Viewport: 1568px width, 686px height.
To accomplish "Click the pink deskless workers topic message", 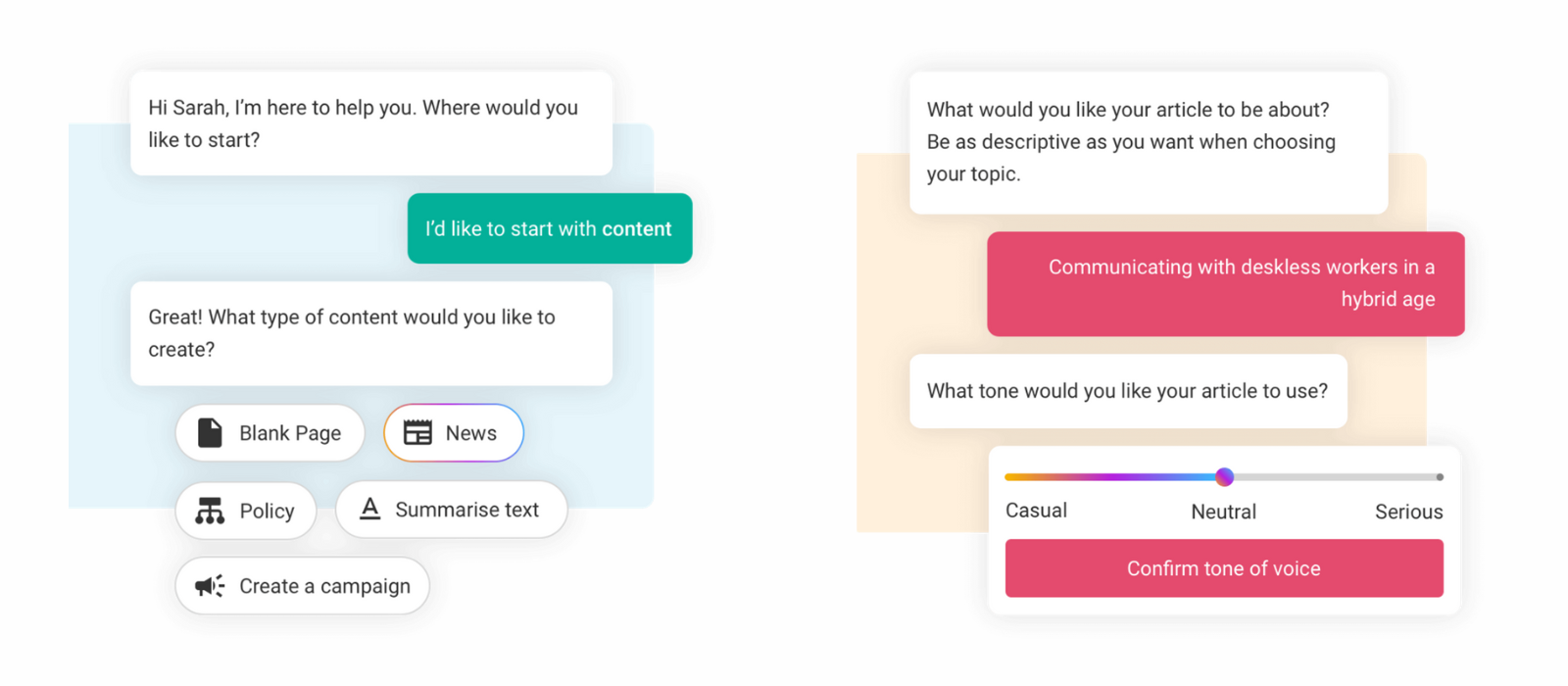I will pyautogui.click(x=1225, y=283).
